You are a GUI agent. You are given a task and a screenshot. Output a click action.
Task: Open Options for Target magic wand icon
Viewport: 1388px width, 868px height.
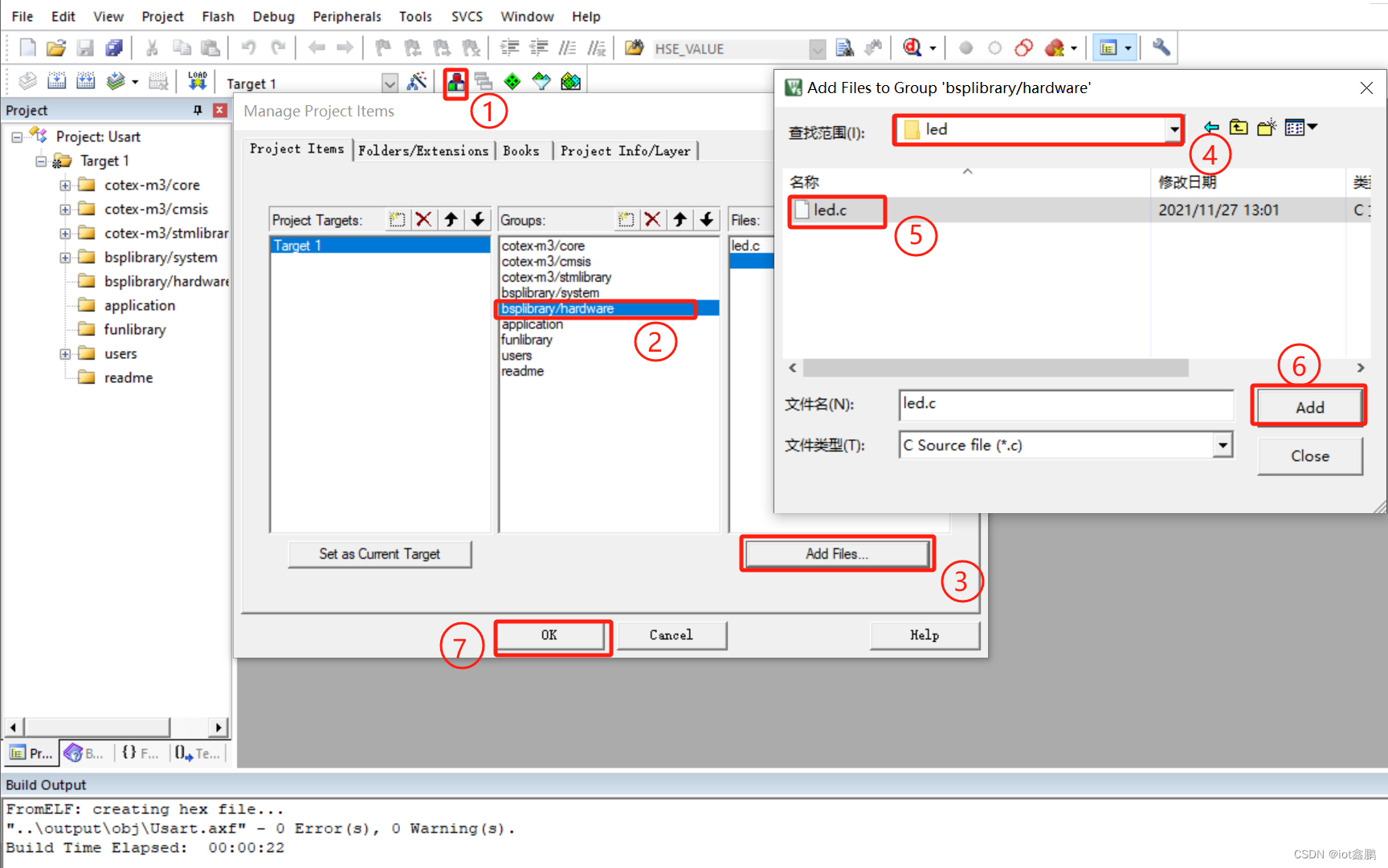417,82
